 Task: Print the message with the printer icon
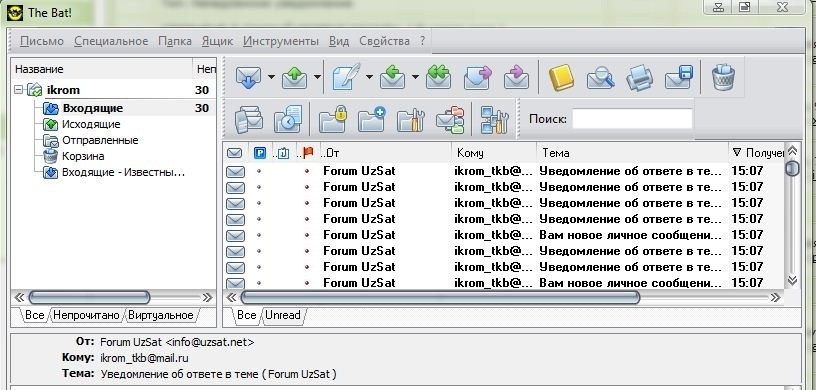pos(640,78)
